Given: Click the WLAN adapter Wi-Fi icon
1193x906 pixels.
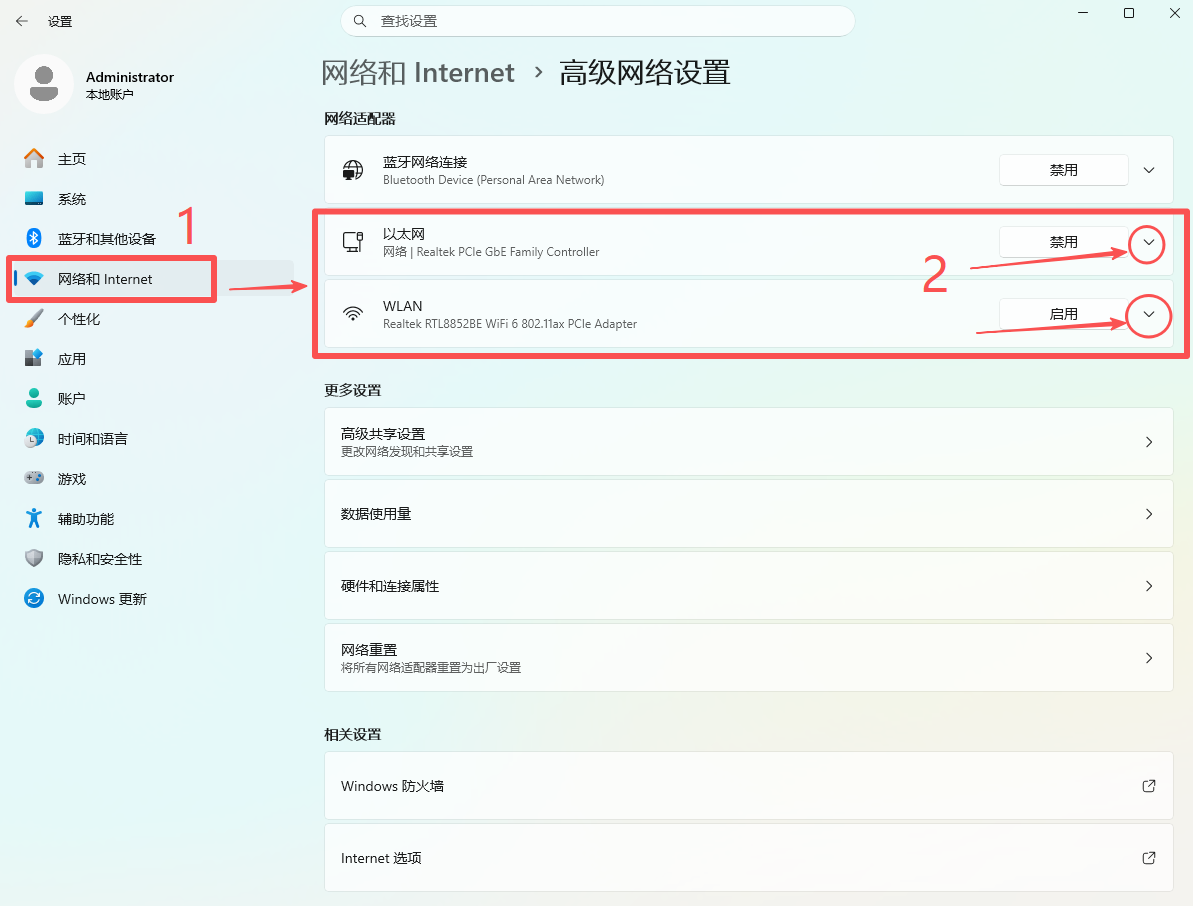Looking at the screenshot, I should 352,313.
